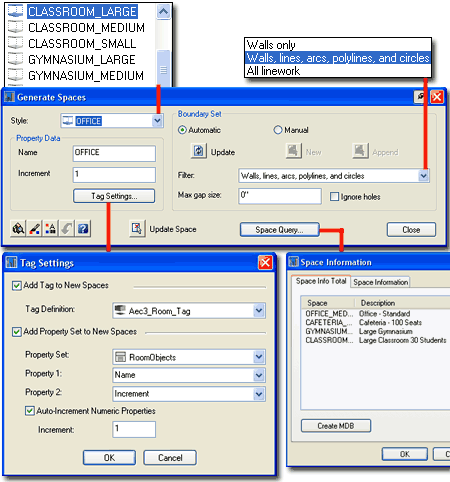Open the Style dropdown showing OFFICE
Viewport: 450px width, 482px height.
click(x=157, y=121)
